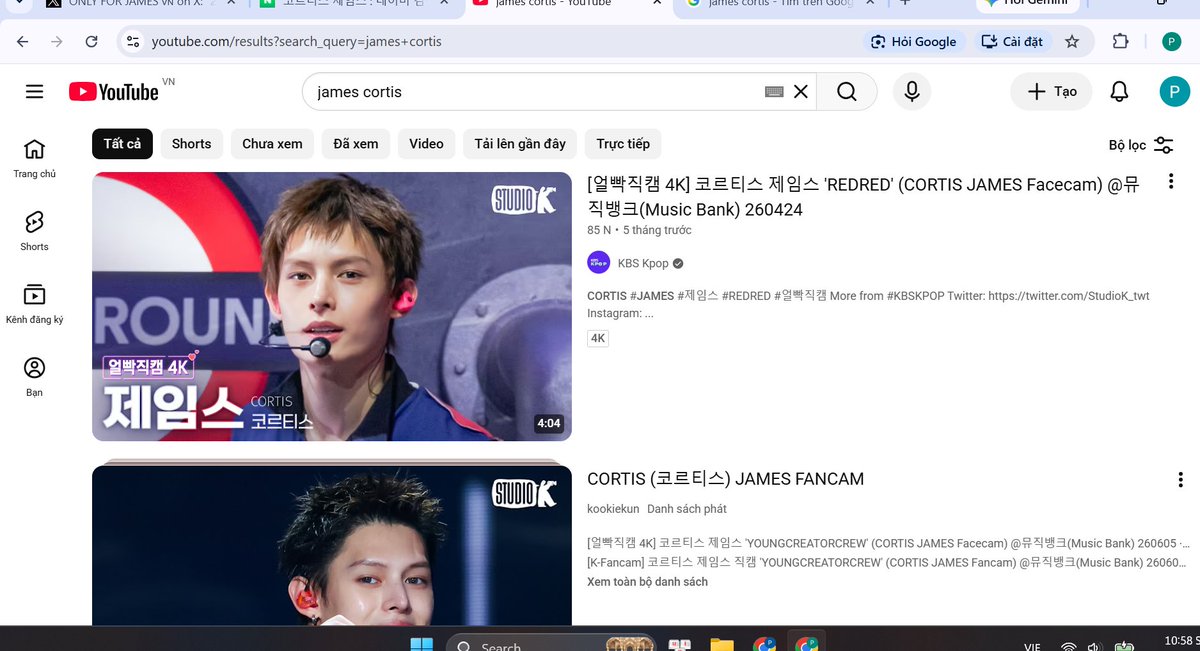
Task: Open the Bạn sidebar item
Action: click(35, 377)
